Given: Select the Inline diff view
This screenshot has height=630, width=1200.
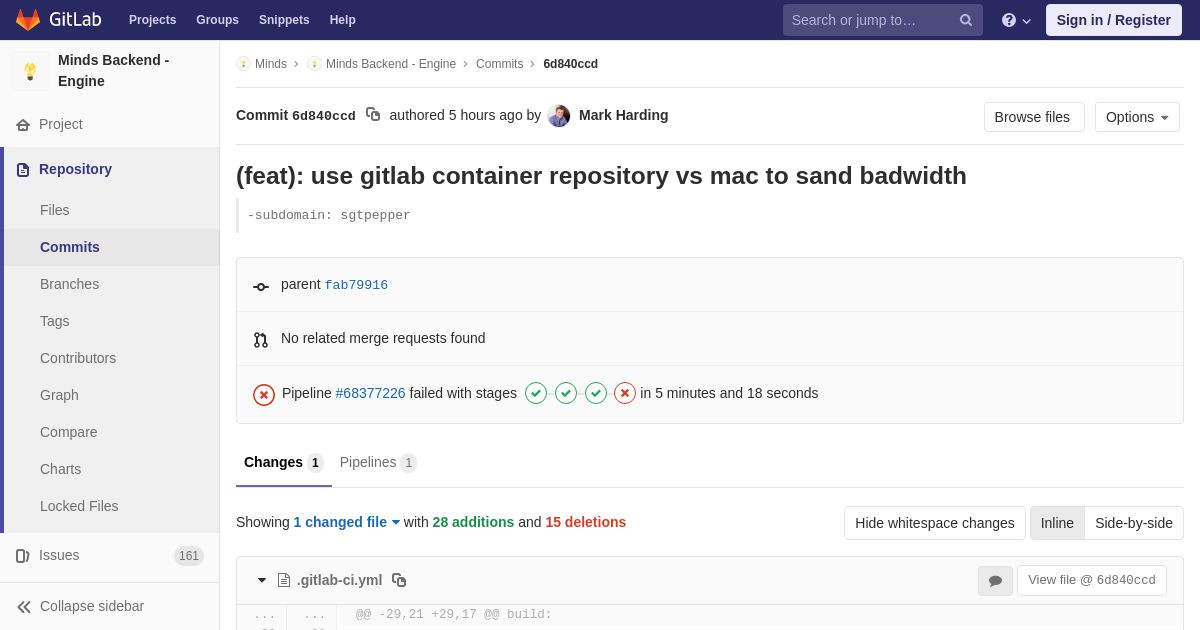Looking at the screenshot, I should pyautogui.click(x=1057, y=523).
